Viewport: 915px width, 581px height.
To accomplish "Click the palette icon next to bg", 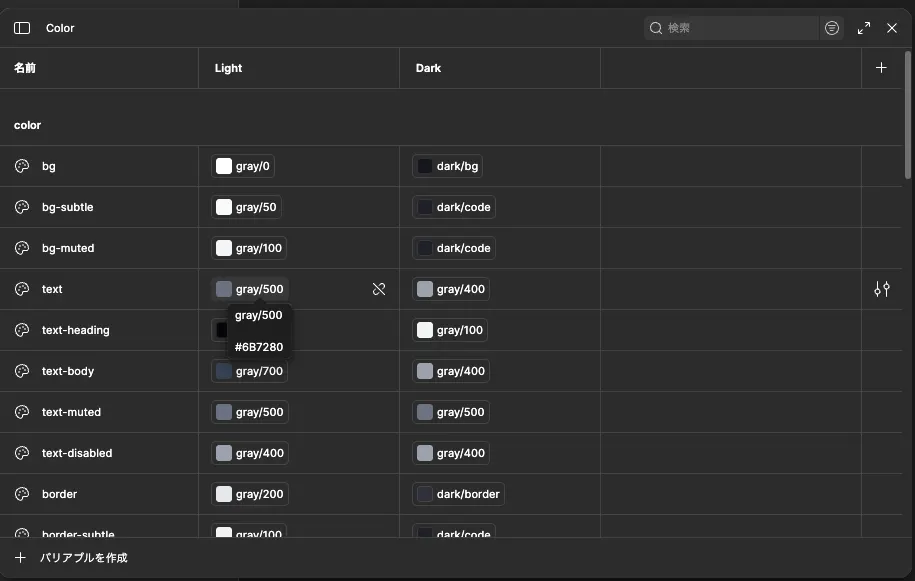I will [22, 166].
